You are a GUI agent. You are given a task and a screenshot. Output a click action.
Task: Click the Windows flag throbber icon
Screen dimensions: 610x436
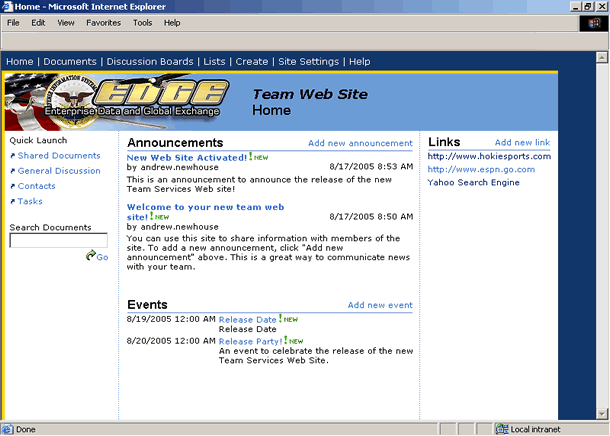click(594, 23)
